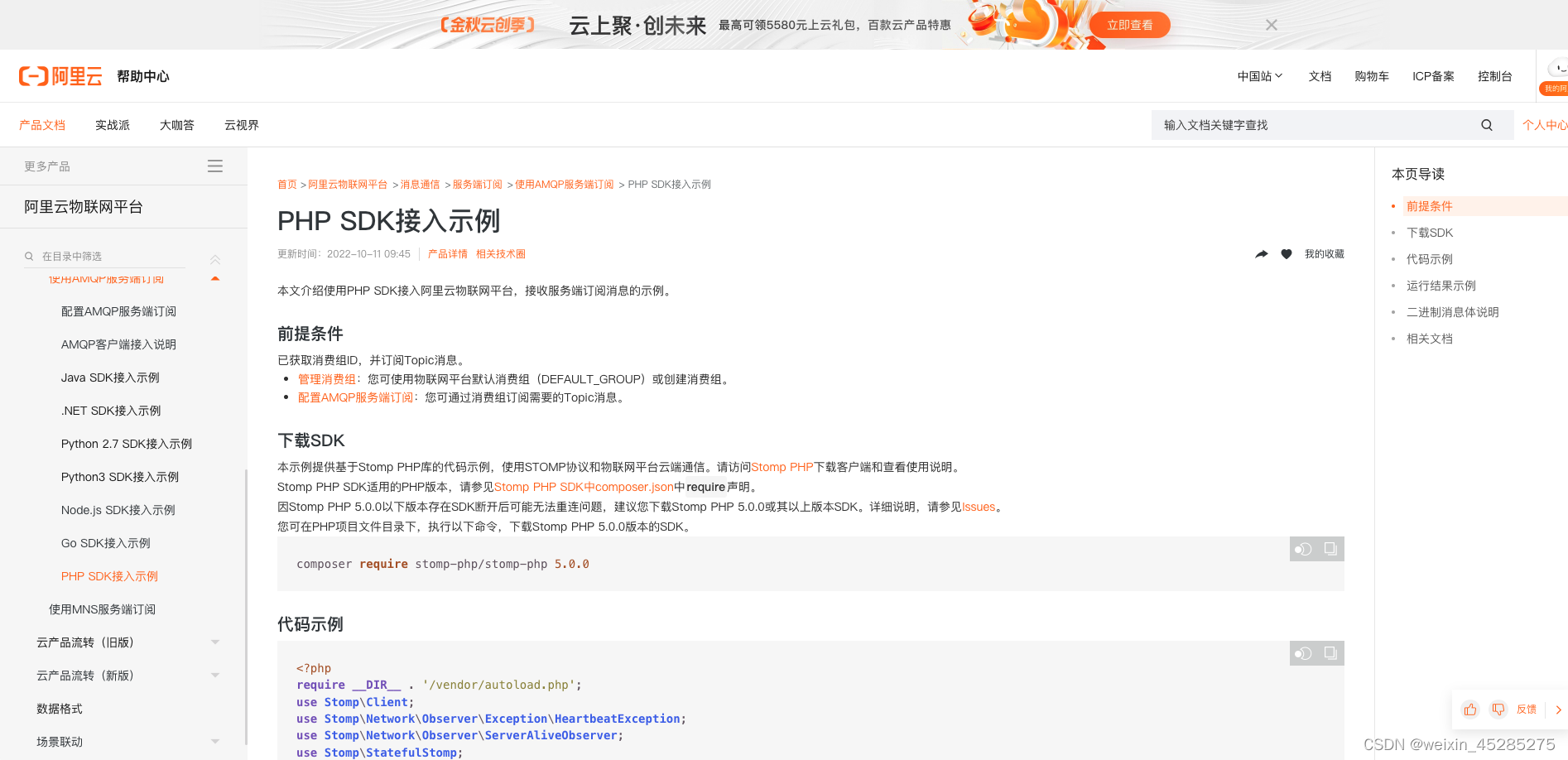Jump to 运行结果示例 in page guide
The image size is (1568, 760).
(1441, 286)
